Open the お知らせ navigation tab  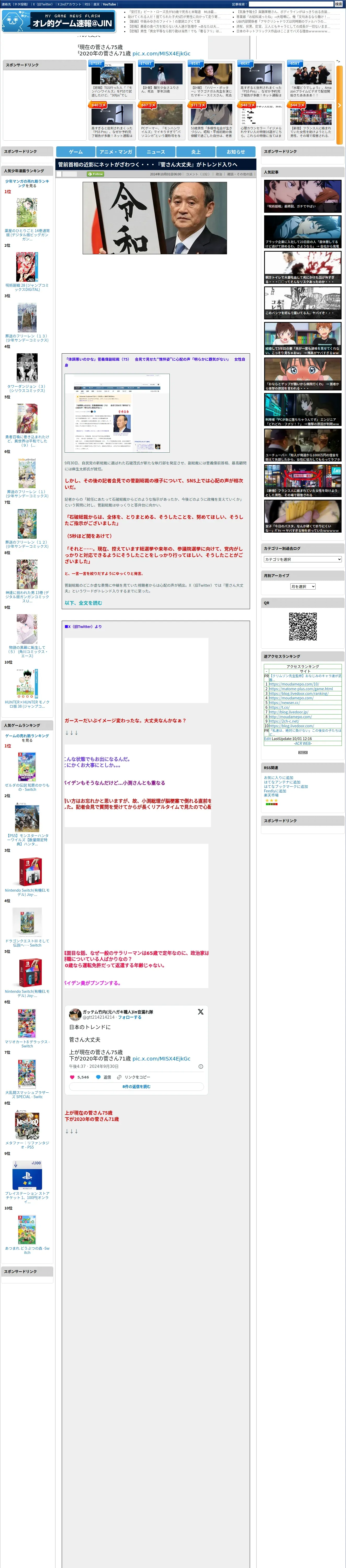click(236, 152)
